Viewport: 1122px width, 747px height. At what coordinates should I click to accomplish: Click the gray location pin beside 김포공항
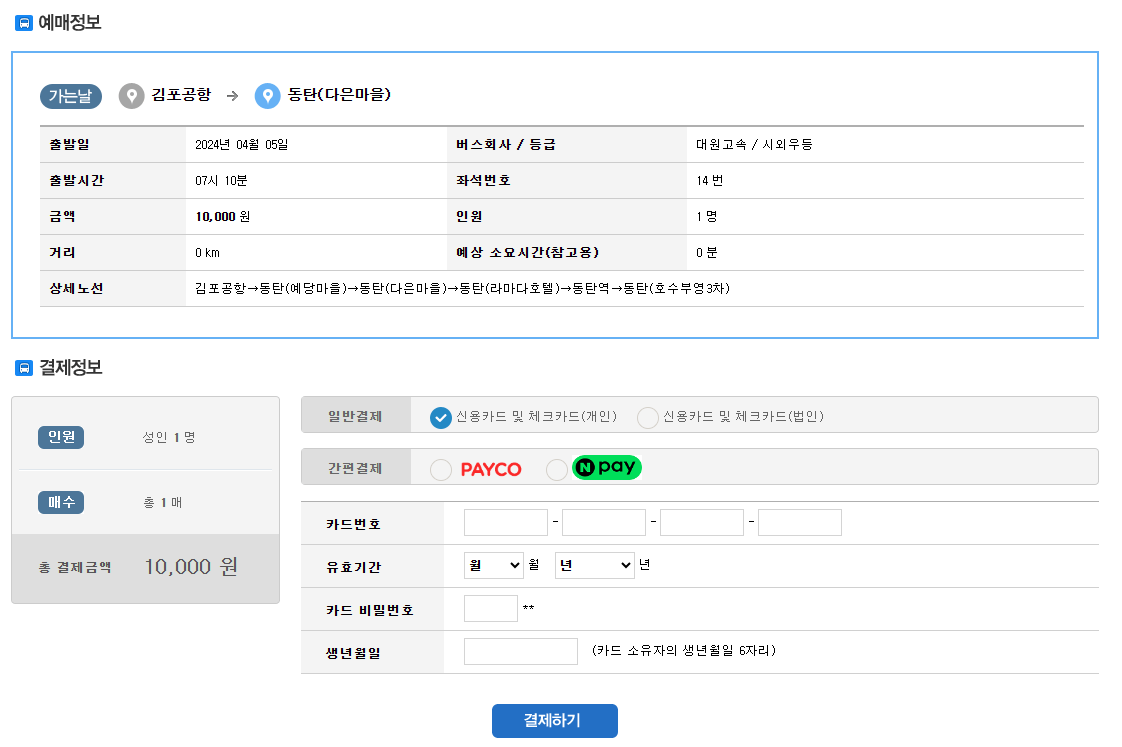[x=131, y=96]
